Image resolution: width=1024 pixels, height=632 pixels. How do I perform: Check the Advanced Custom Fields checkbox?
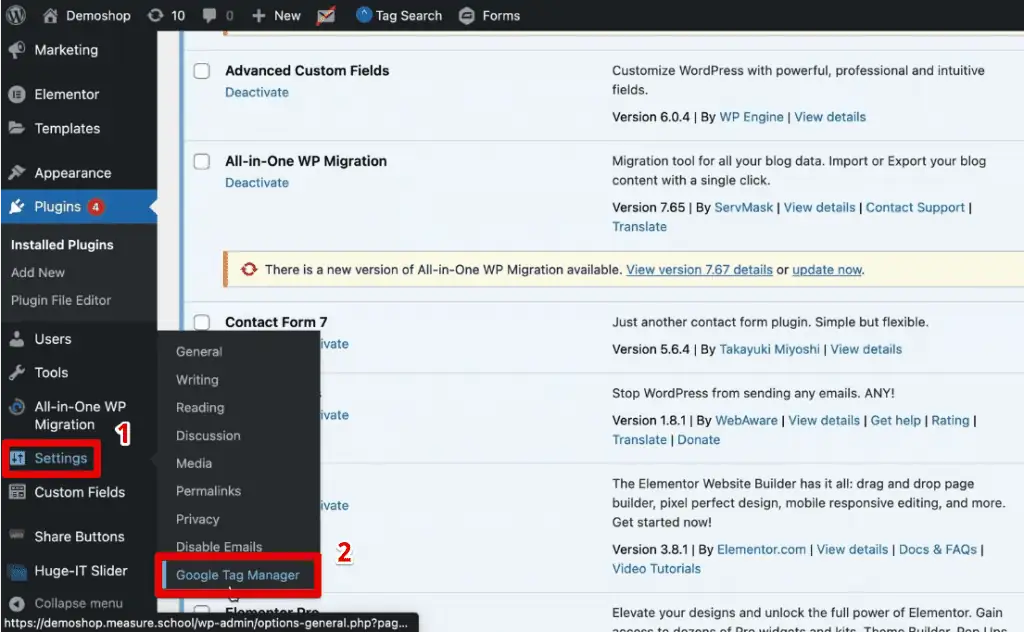coord(201,70)
